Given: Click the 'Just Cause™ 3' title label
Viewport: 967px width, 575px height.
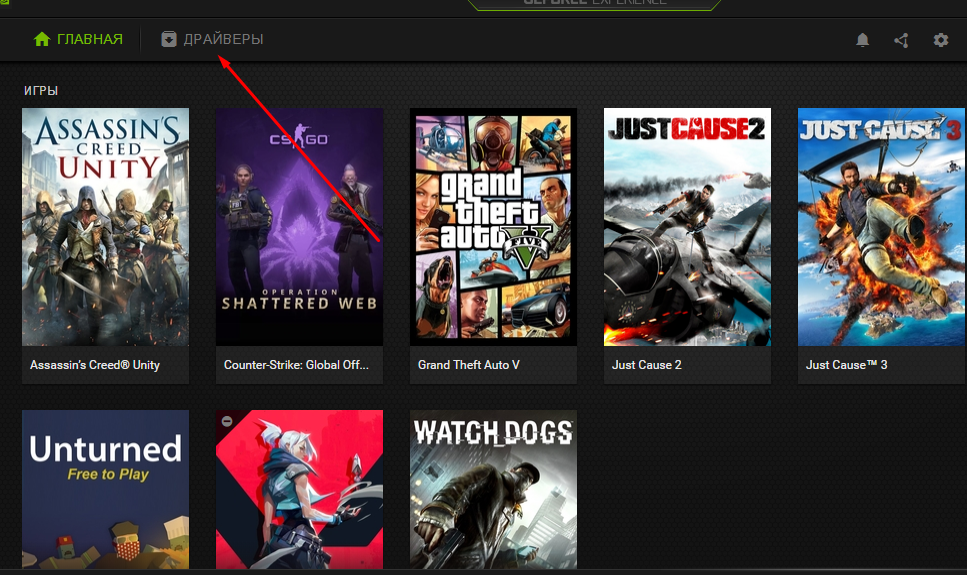Looking at the screenshot, I should [846, 365].
